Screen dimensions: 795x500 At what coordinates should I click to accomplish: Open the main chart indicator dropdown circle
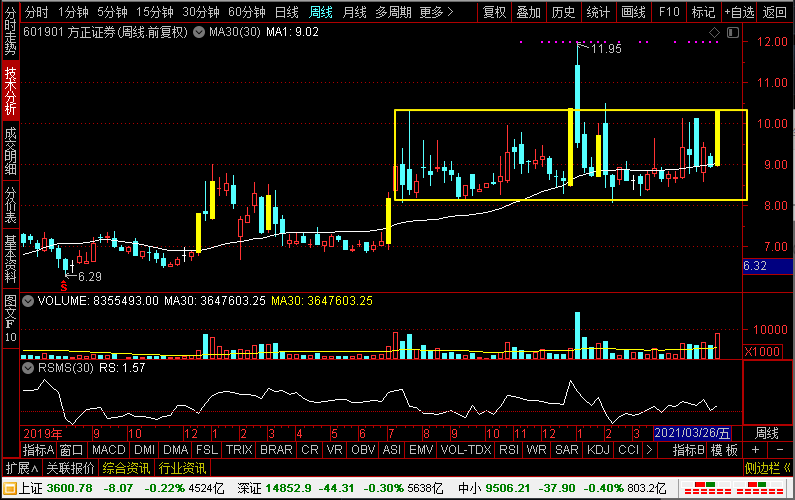click(x=199, y=32)
